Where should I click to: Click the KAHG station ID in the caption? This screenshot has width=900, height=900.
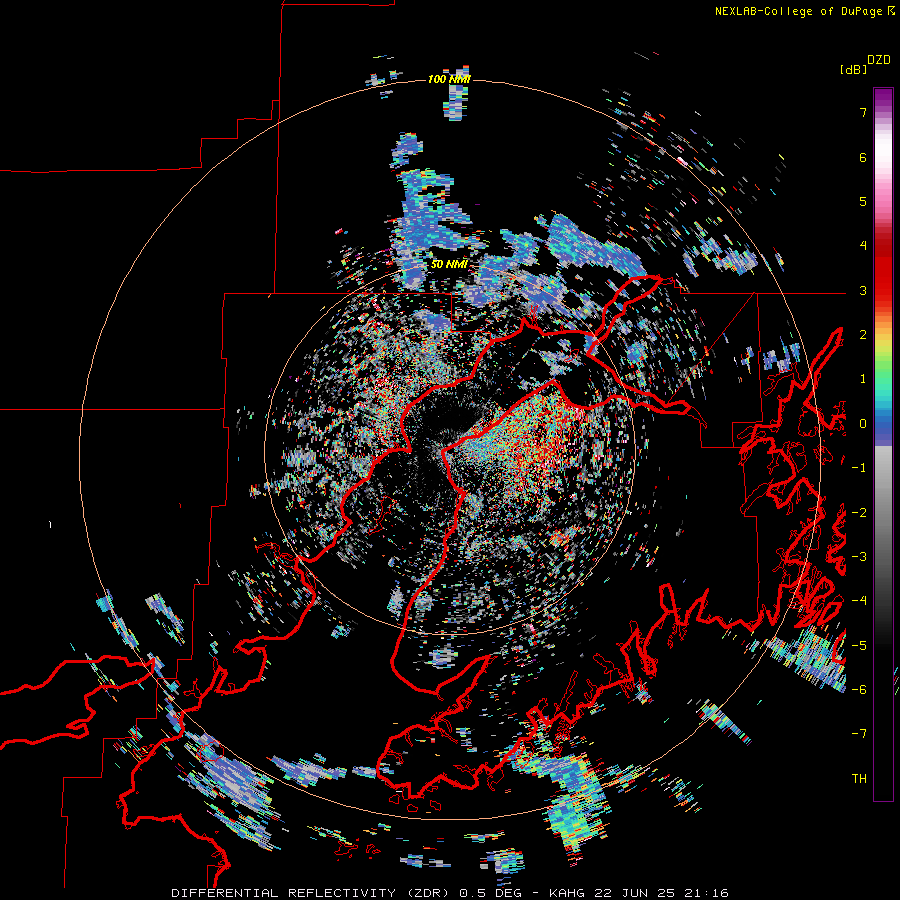pos(565,893)
